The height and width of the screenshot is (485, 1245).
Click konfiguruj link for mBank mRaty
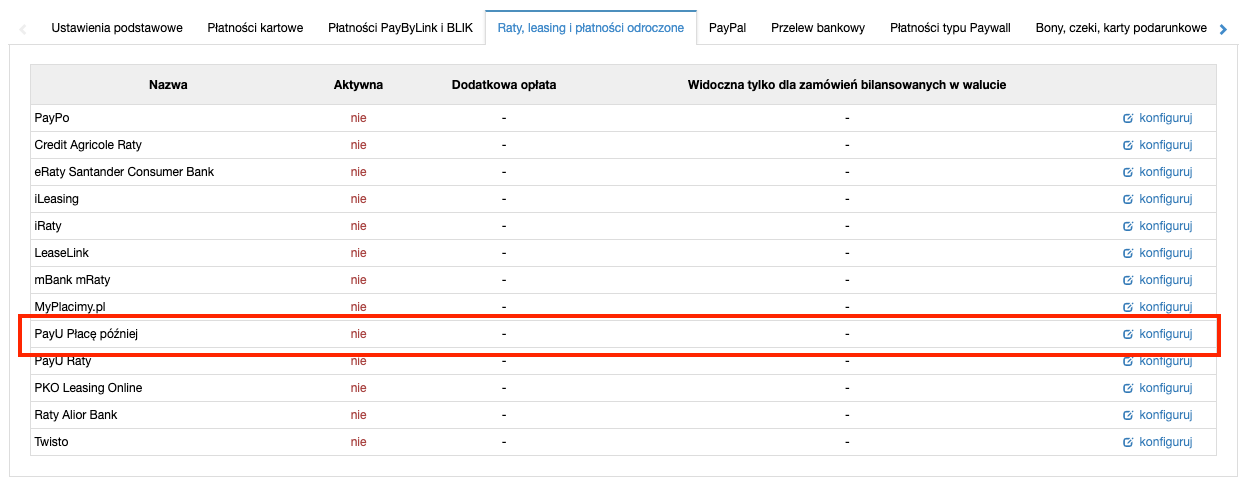[1166, 280]
